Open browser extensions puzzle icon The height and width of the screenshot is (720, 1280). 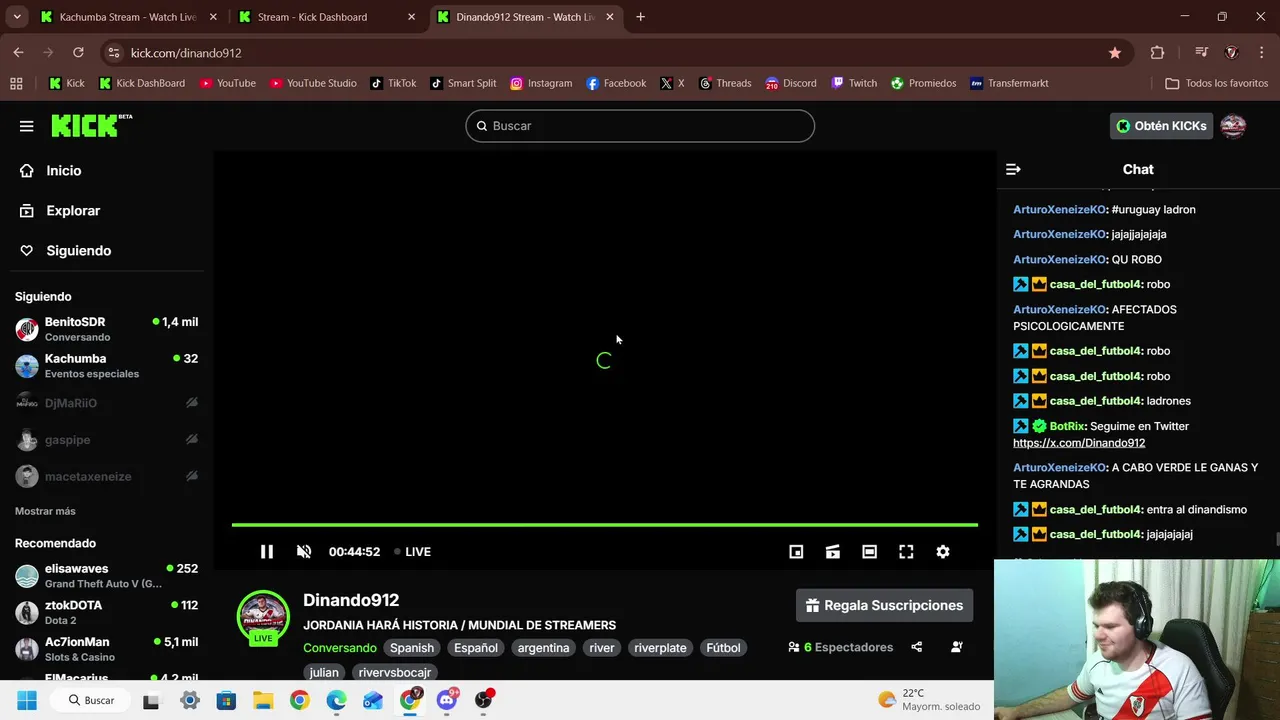(1158, 53)
